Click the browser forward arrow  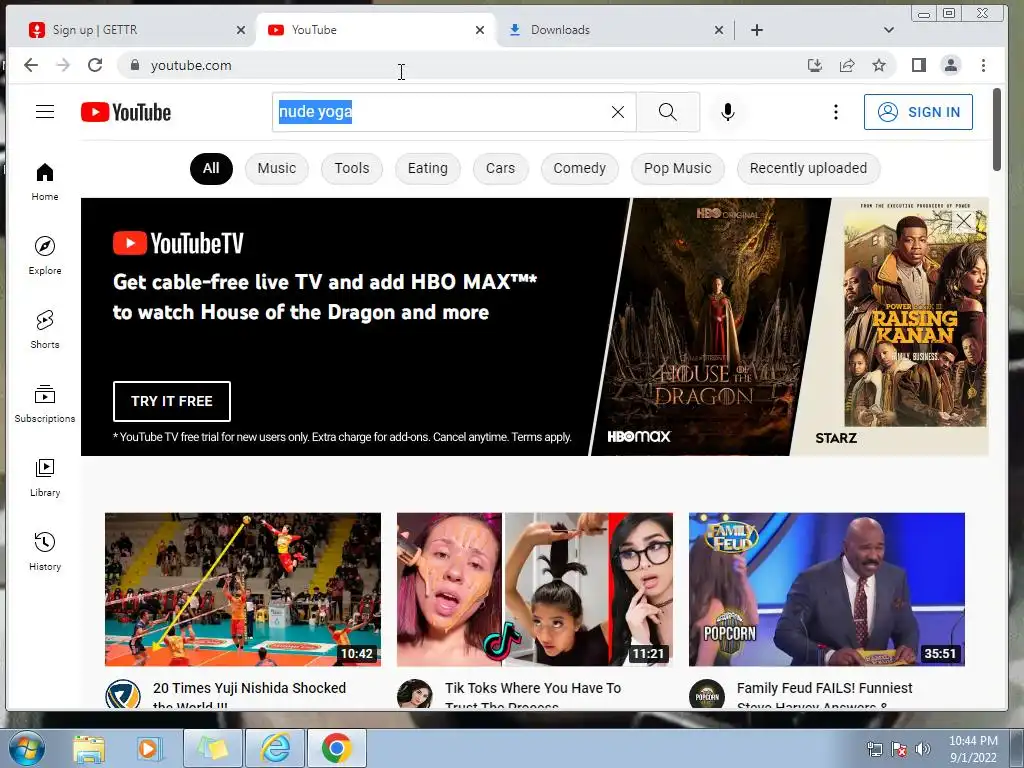63,65
